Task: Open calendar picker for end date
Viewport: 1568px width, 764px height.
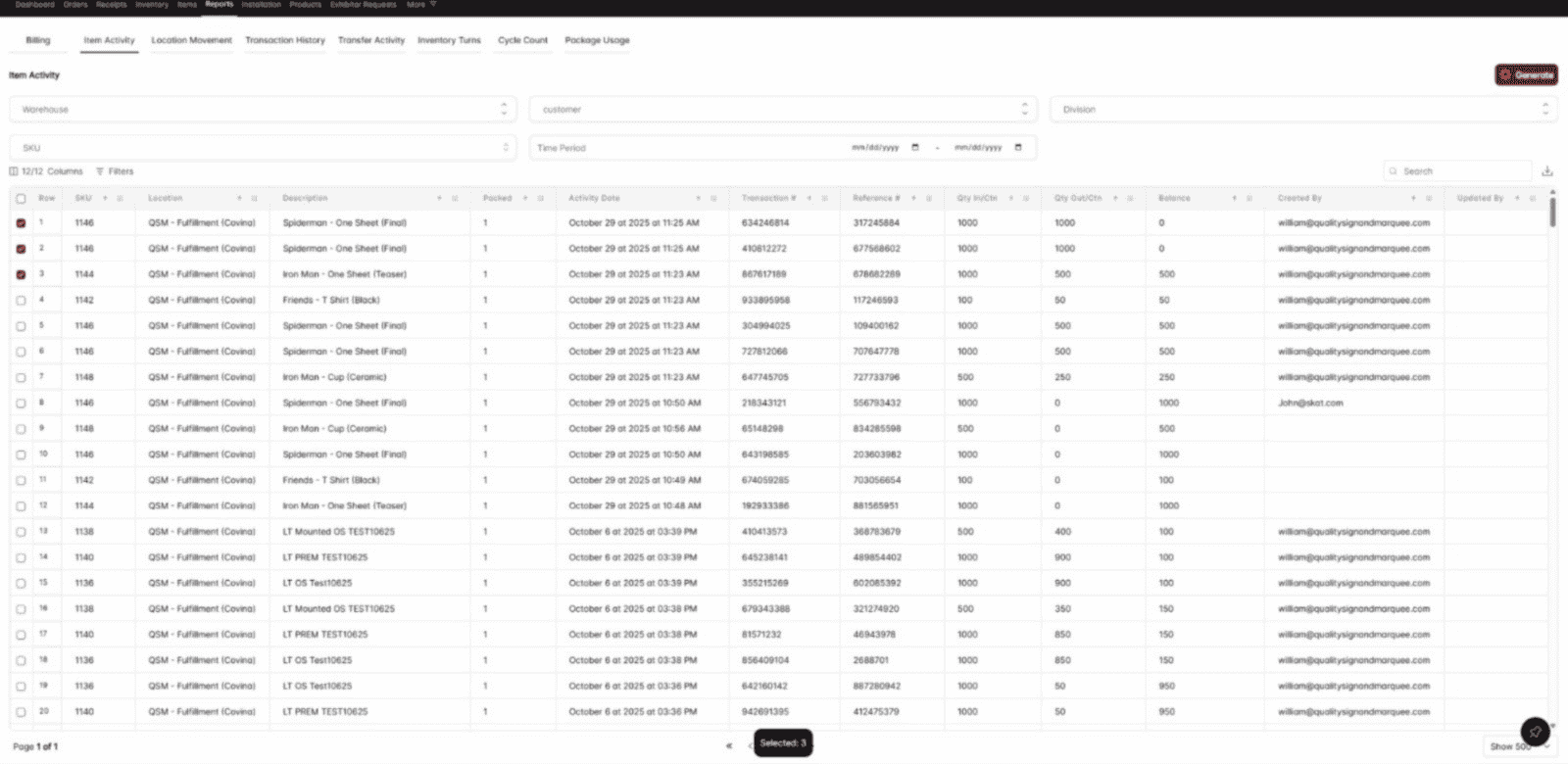Action: [x=1018, y=148]
